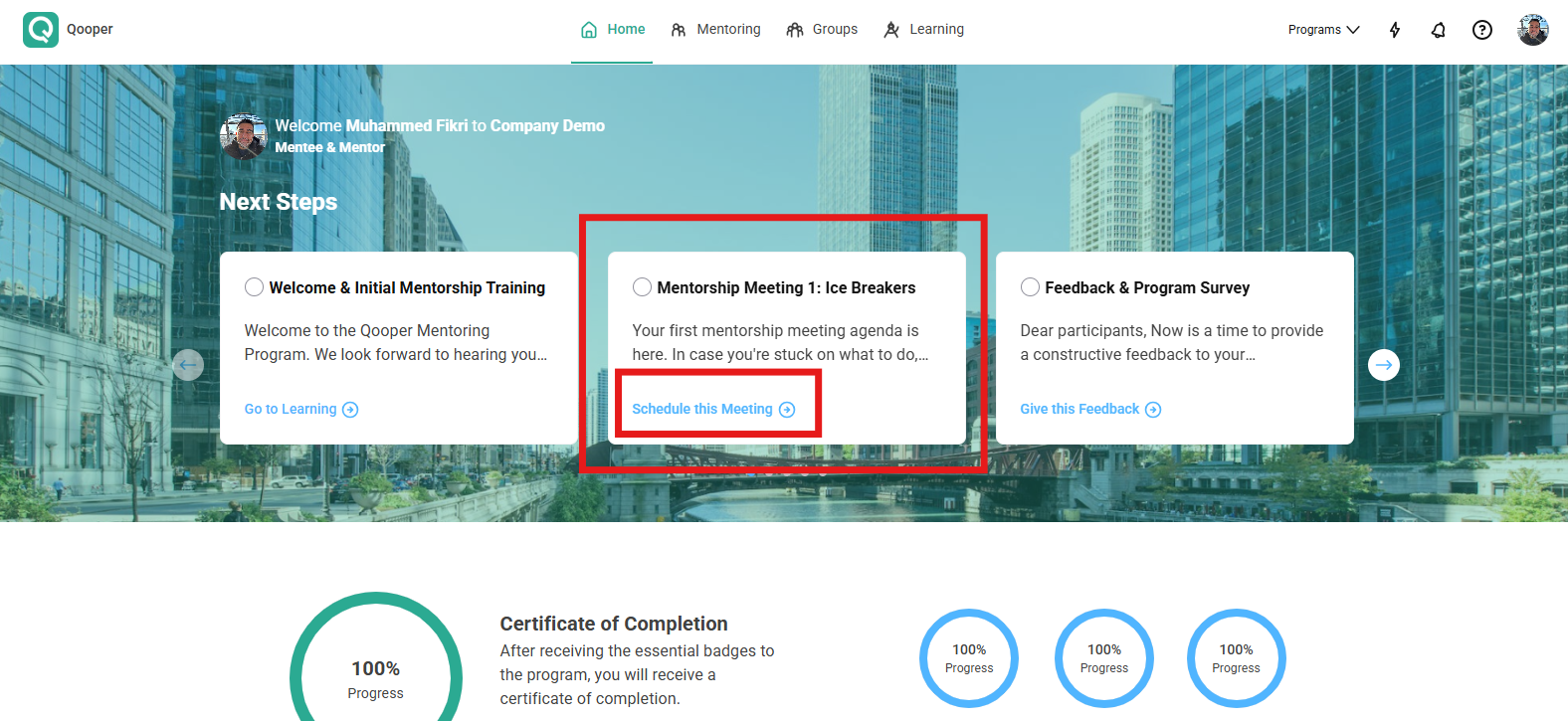The width and height of the screenshot is (1568, 721).
Task: Click the Home tab's house icon
Action: tap(589, 30)
